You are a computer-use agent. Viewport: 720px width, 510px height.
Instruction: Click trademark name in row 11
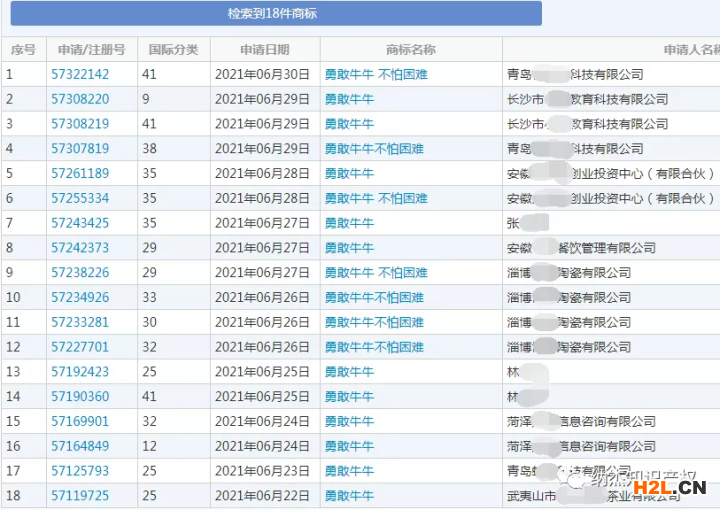click(x=374, y=322)
